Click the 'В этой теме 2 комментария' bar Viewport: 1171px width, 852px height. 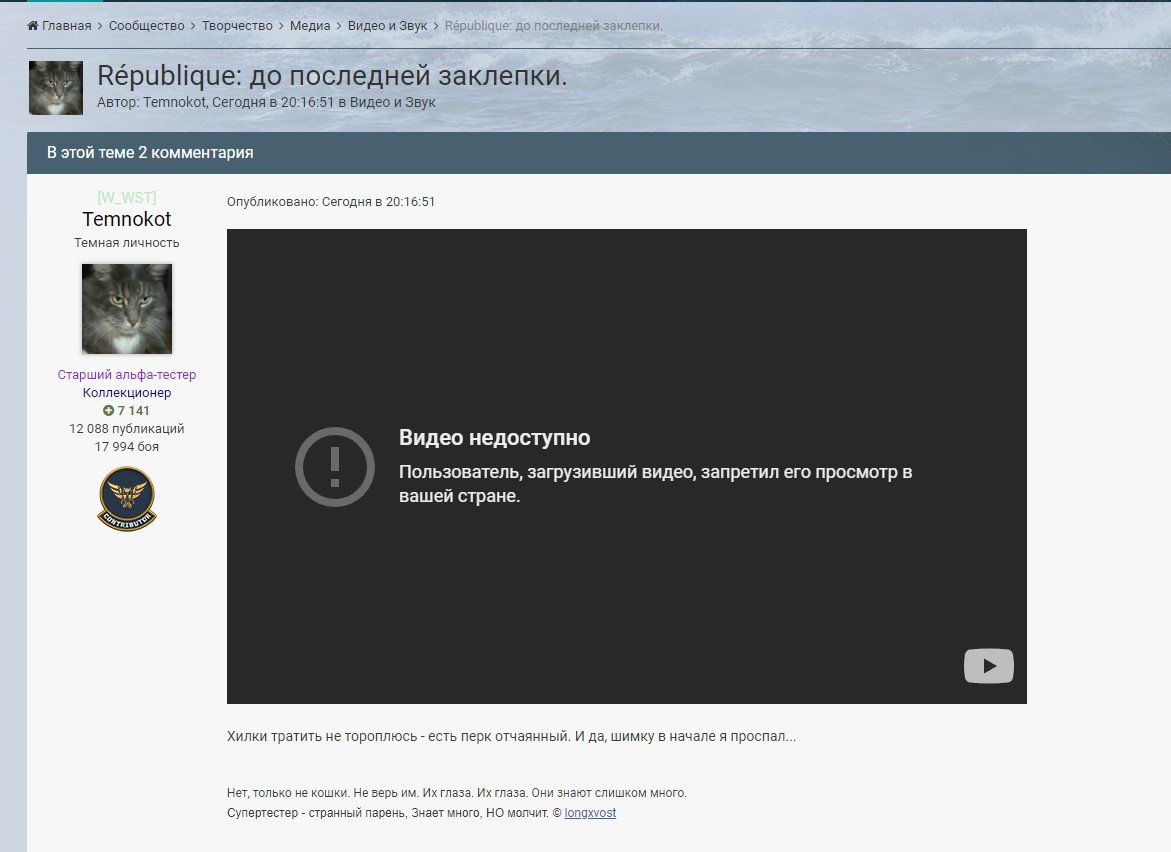[x=599, y=152]
